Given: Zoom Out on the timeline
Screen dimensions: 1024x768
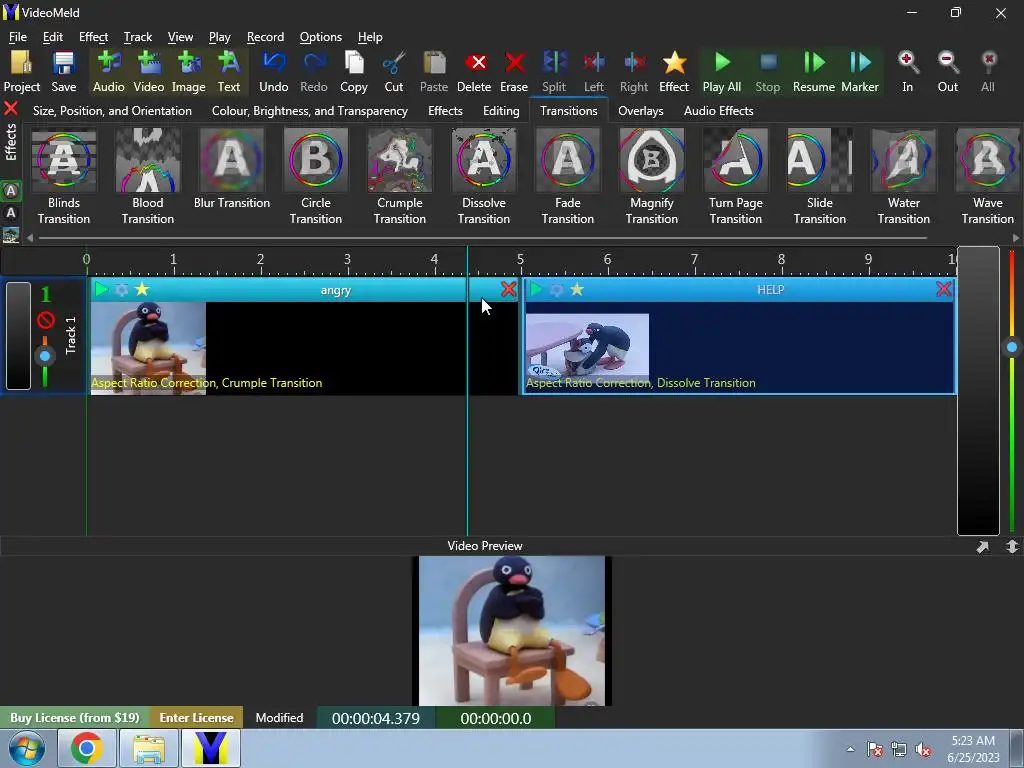Looking at the screenshot, I should pos(948,72).
